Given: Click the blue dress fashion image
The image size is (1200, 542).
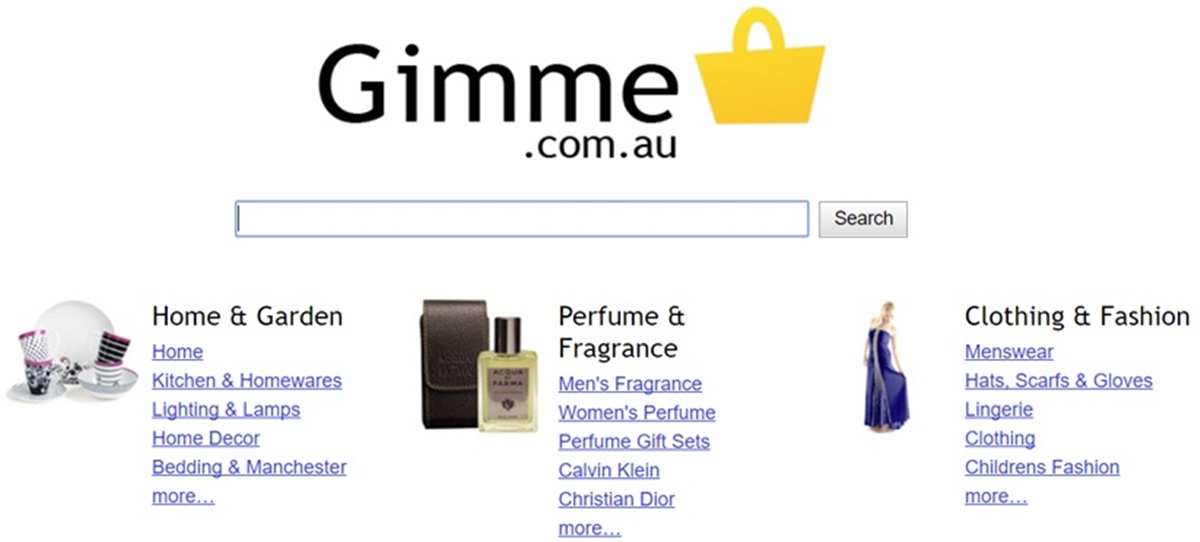Looking at the screenshot, I should 886,366.
